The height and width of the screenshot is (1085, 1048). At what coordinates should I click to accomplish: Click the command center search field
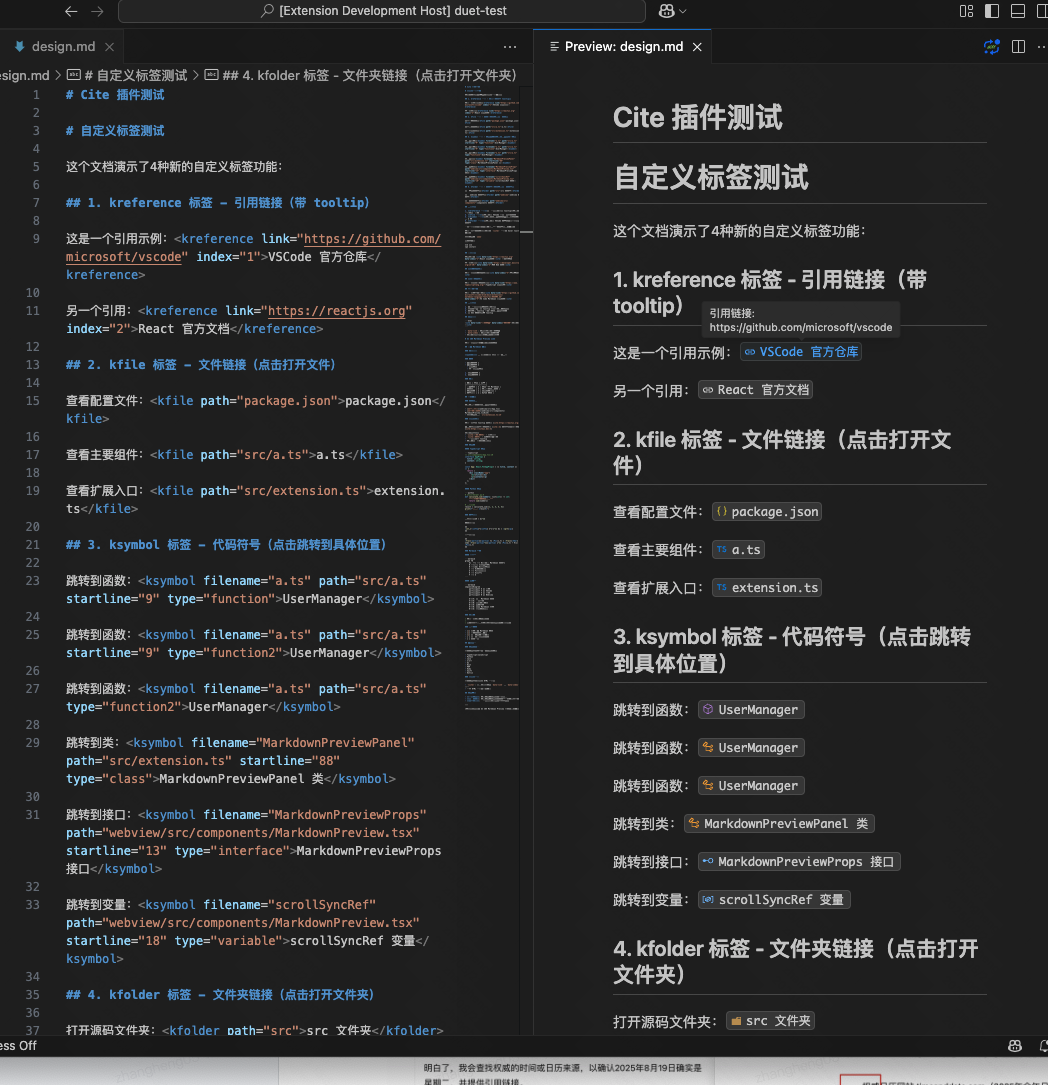point(382,11)
